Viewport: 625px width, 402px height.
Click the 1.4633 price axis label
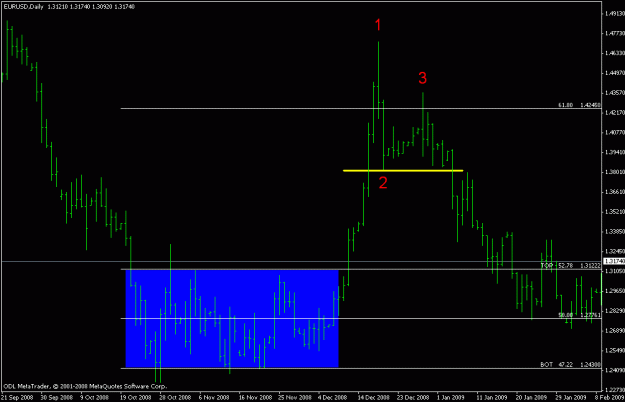click(x=615, y=53)
